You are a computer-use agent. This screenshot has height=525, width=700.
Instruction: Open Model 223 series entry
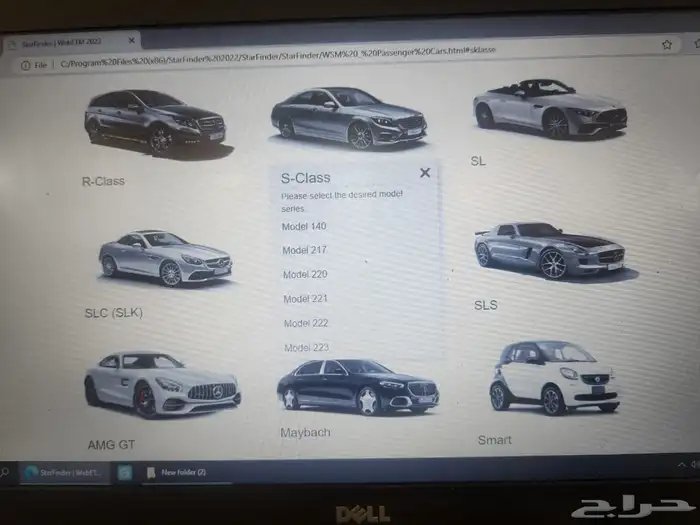pos(306,347)
